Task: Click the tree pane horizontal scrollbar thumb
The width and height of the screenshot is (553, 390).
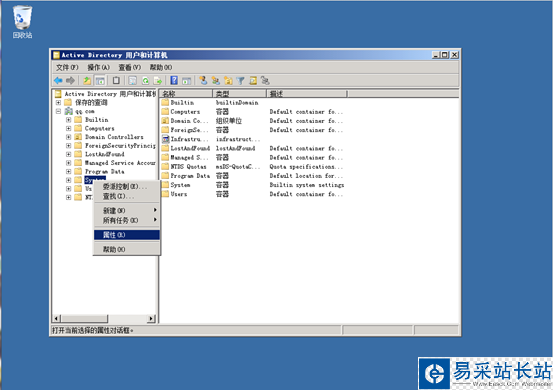Action: click(84, 319)
